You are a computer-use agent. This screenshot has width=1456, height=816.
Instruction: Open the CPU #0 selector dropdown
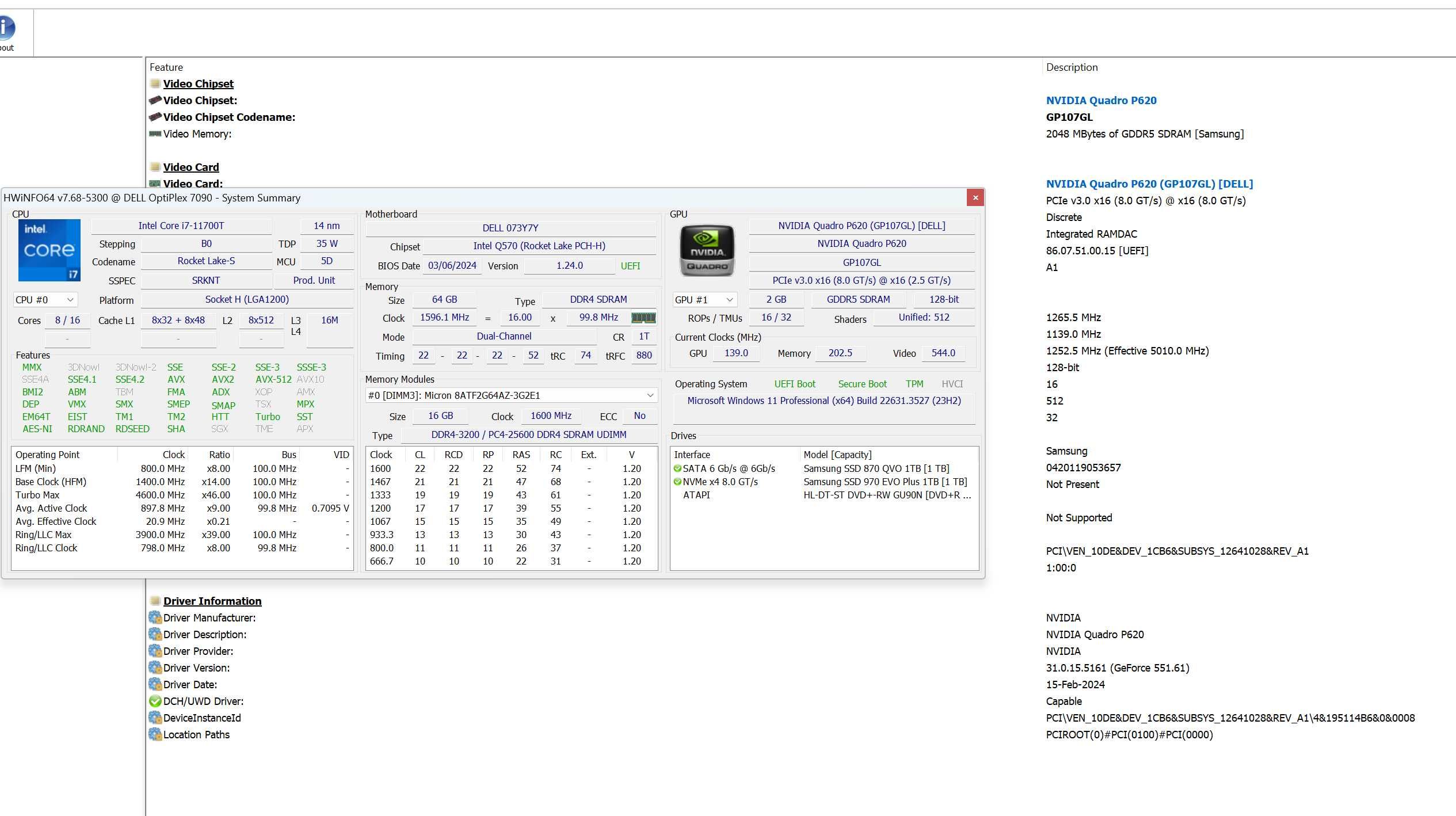pyautogui.click(x=45, y=300)
